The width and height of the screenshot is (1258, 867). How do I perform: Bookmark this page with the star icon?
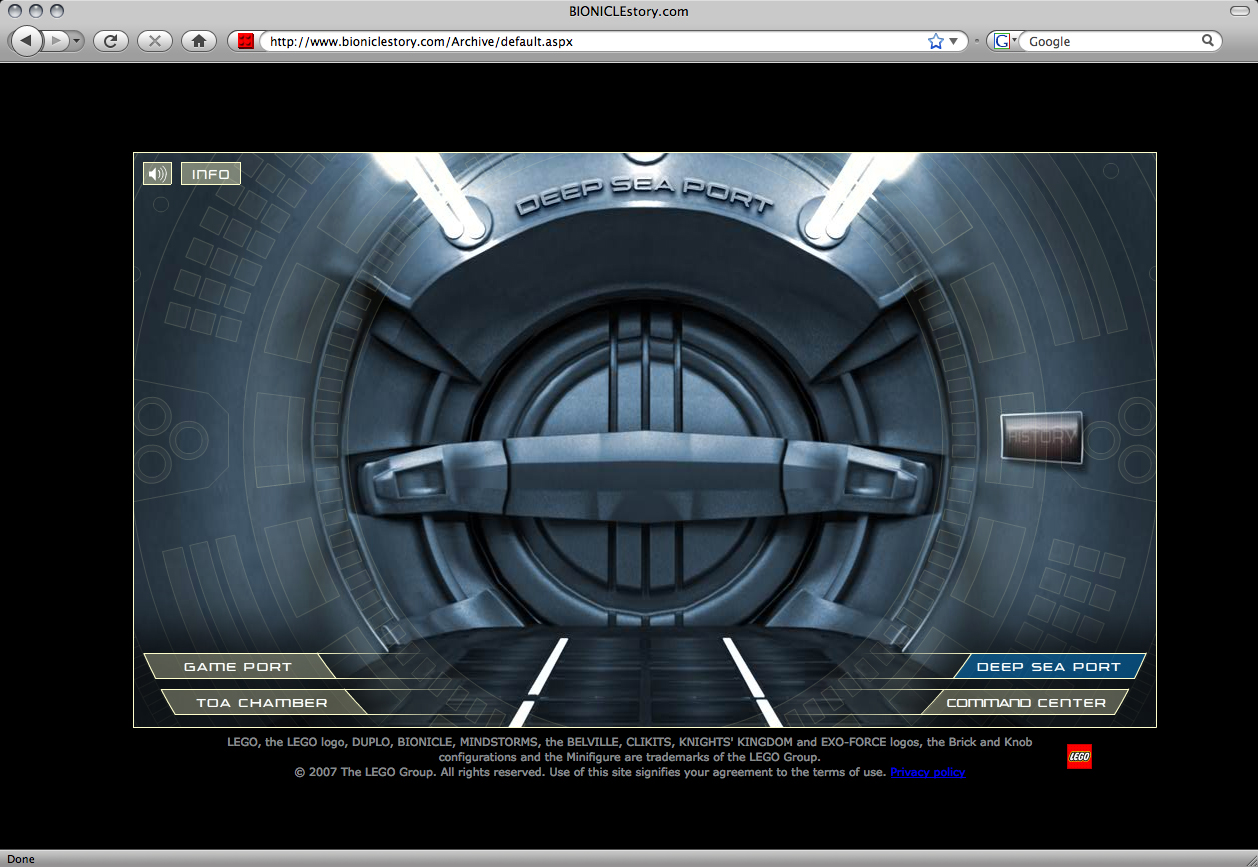pyautogui.click(x=935, y=42)
